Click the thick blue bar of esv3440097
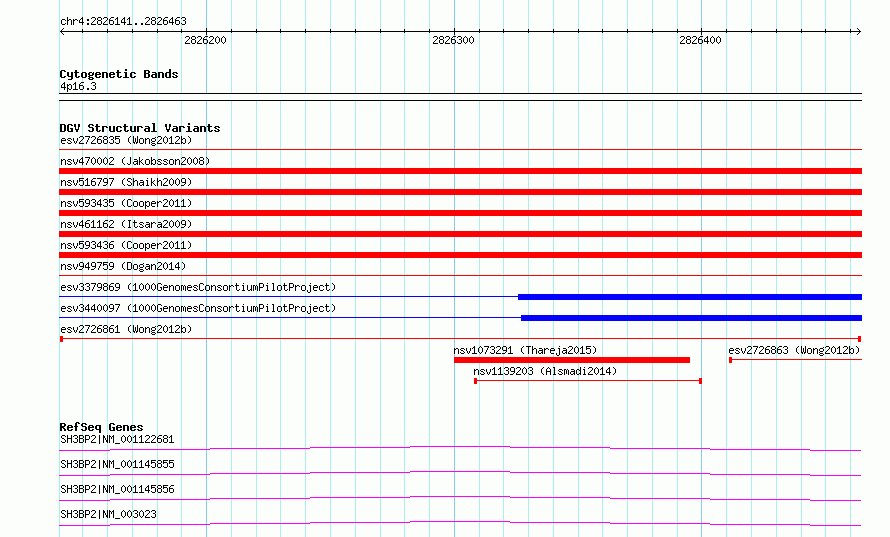The image size is (890, 537). tap(691, 318)
